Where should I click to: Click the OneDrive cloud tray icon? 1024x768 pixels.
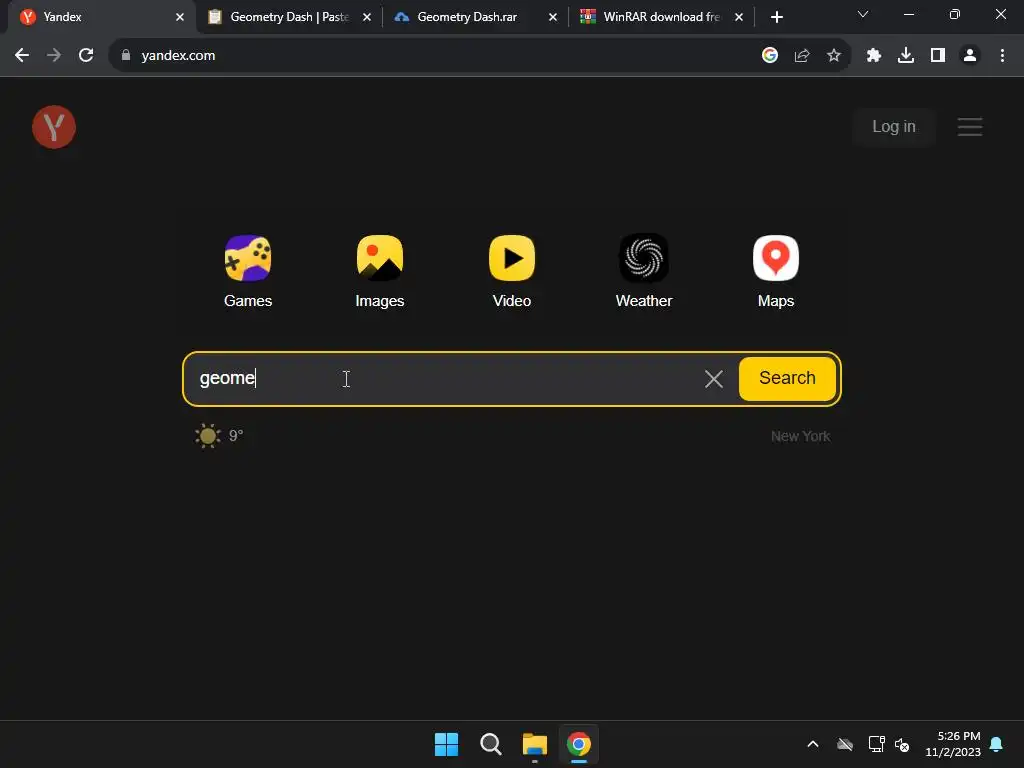pos(845,744)
